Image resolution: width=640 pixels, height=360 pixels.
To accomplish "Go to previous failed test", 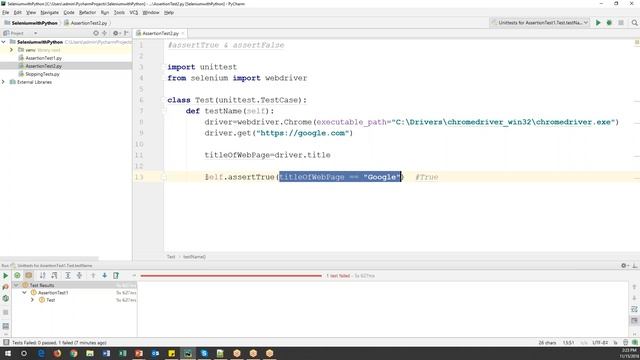I will coord(93,276).
